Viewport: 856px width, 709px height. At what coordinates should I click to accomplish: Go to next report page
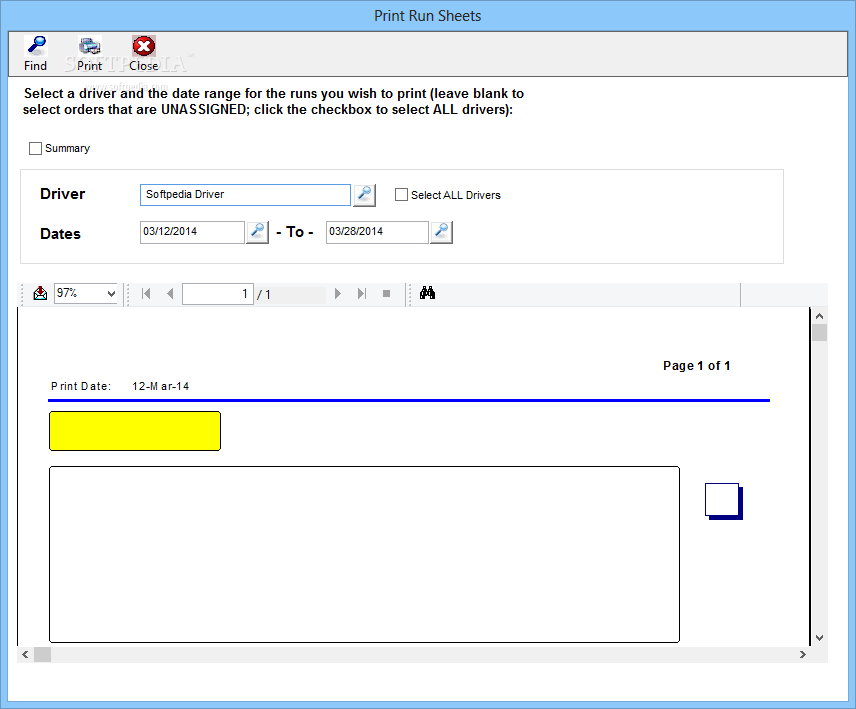click(x=337, y=294)
